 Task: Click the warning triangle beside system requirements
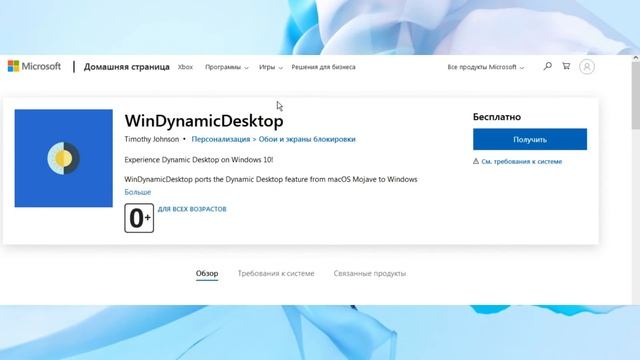point(476,161)
